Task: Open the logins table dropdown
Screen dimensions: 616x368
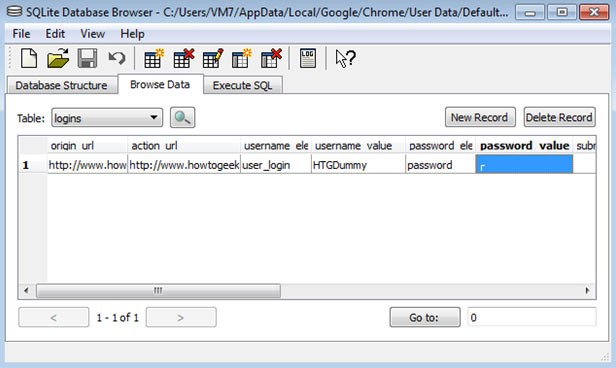Action: (x=107, y=118)
